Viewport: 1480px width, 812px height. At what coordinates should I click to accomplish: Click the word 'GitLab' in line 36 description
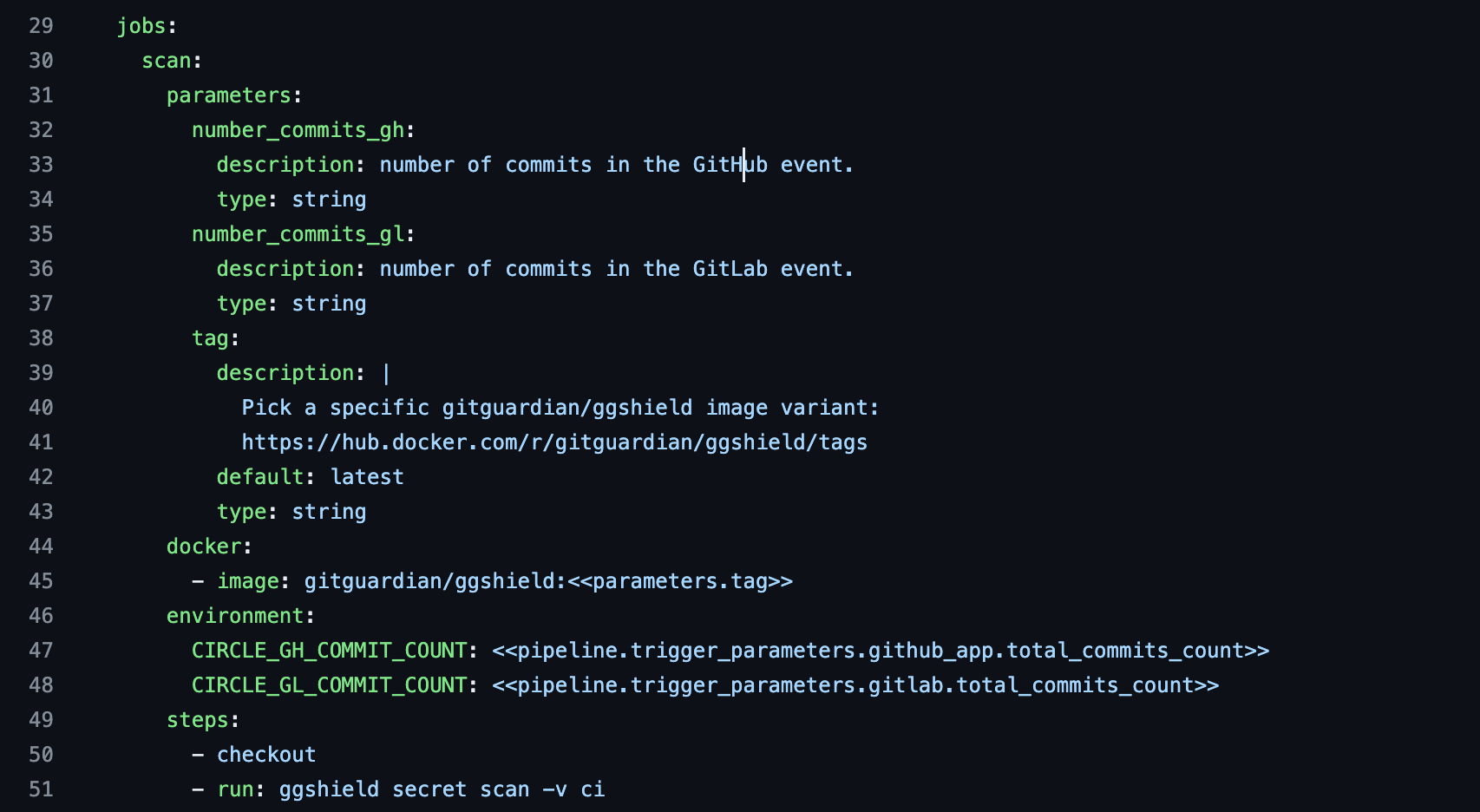coord(730,269)
